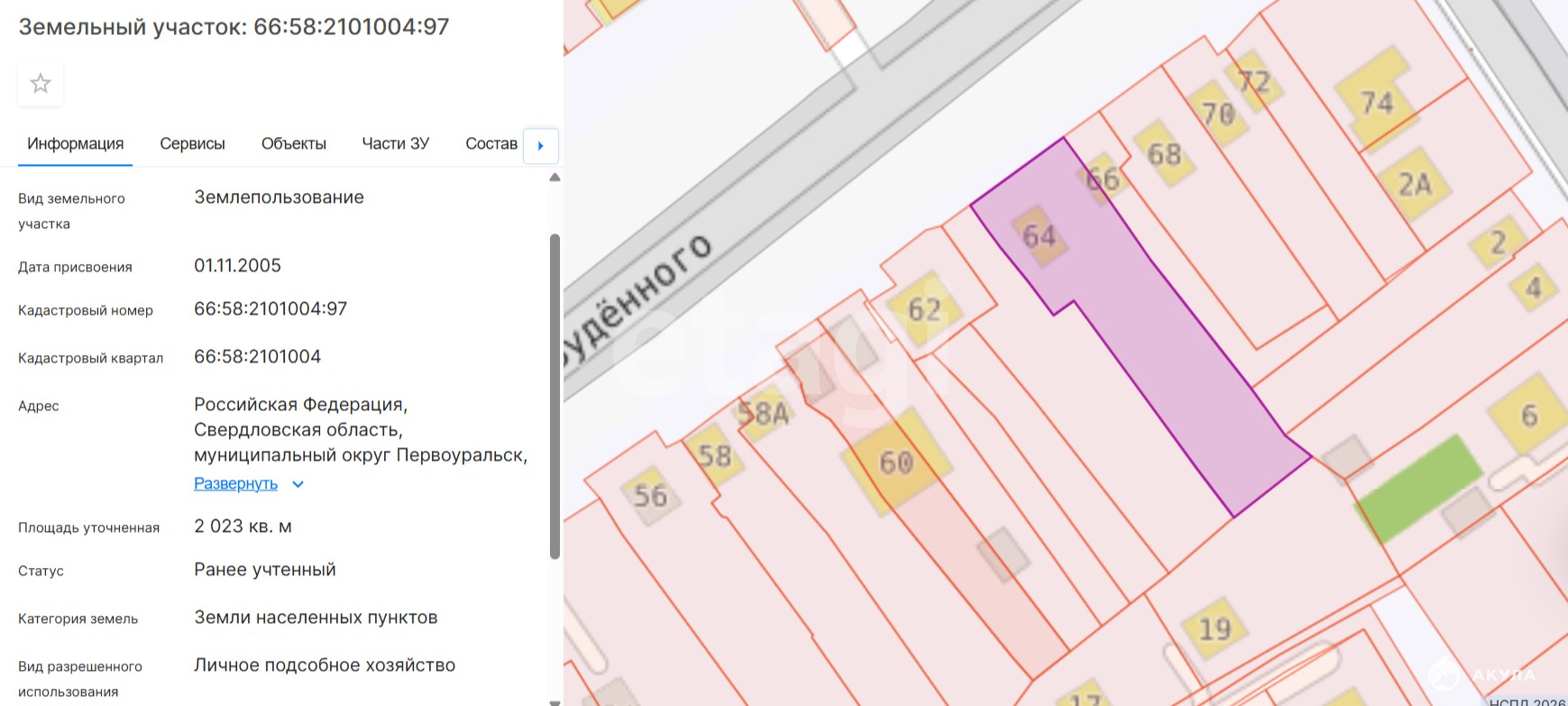Click the cadastral number value 66:58:2101004:97
The width and height of the screenshot is (1568, 706).
coord(271,309)
